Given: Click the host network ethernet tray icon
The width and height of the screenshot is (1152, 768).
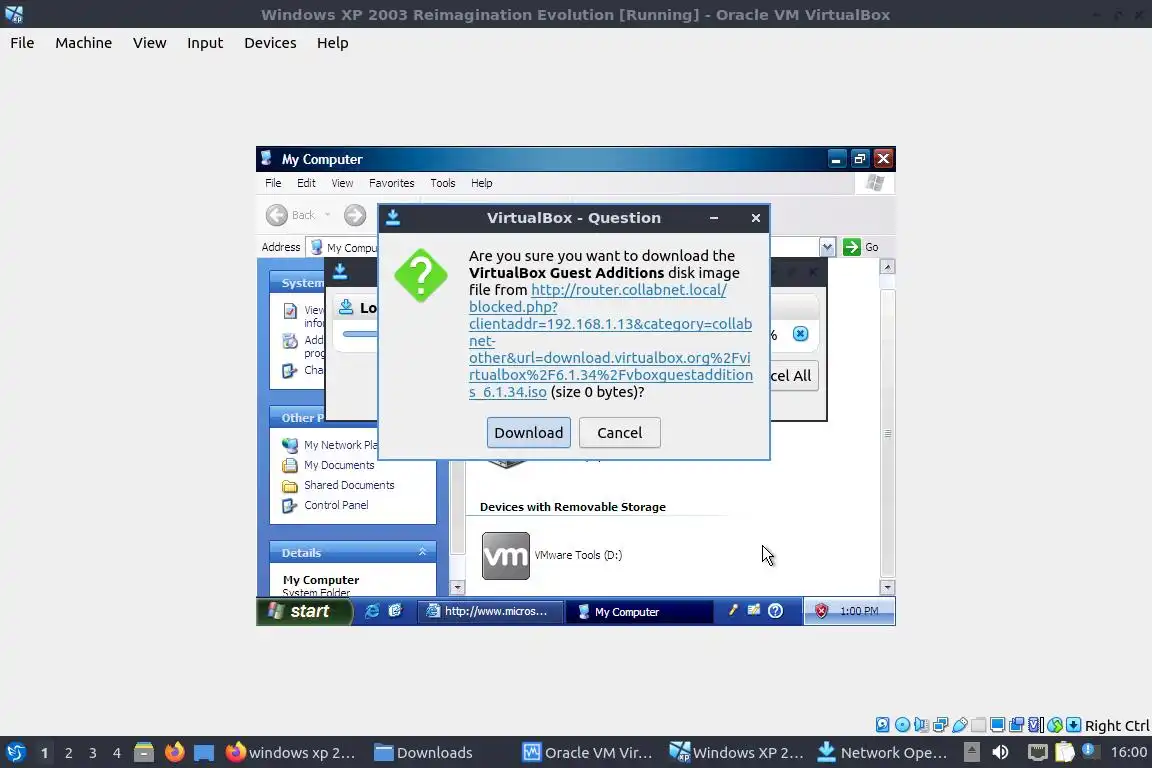Looking at the screenshot, I should click(1037, 752).
